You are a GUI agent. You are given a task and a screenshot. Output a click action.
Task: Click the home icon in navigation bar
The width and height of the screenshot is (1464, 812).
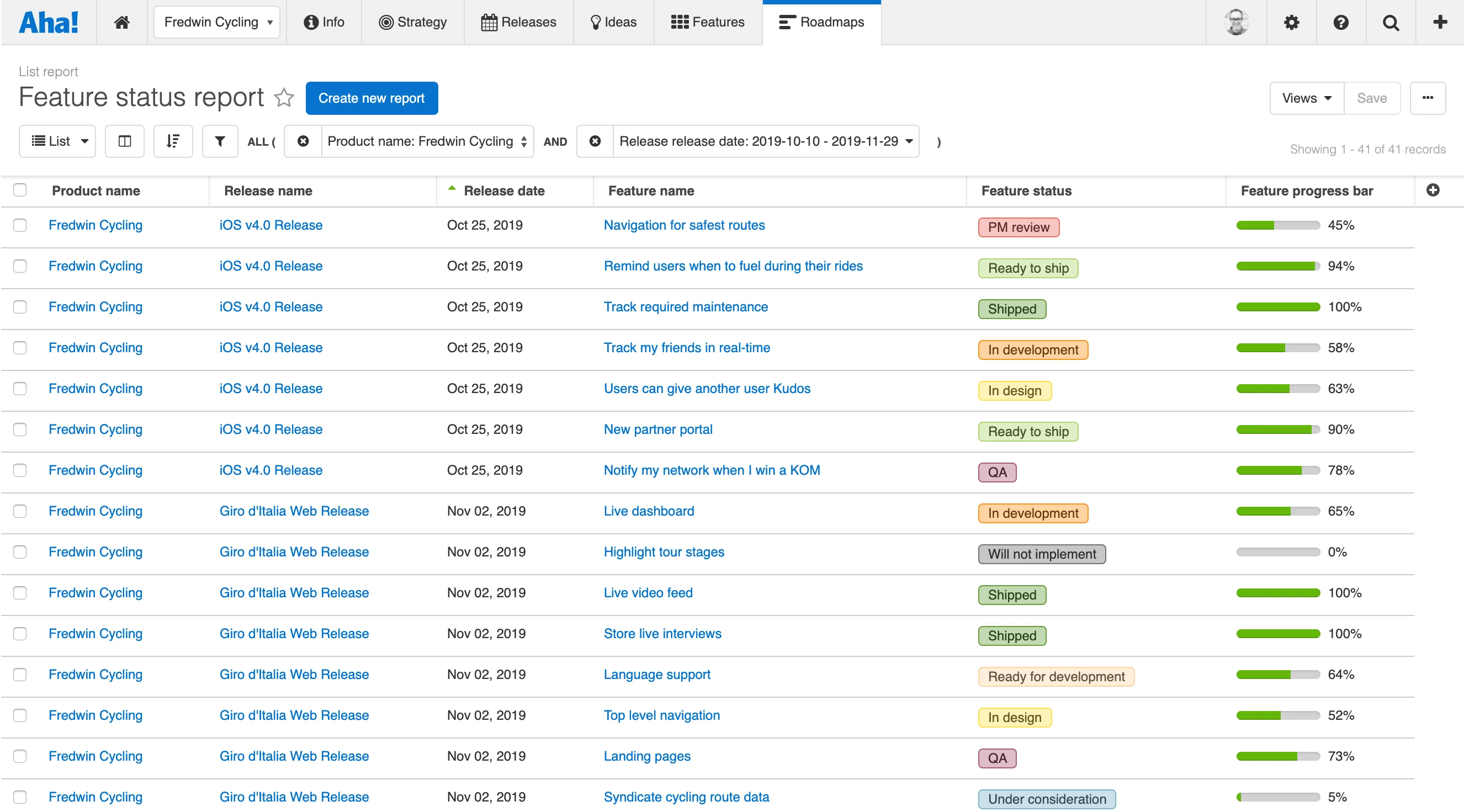click(121, 22)
